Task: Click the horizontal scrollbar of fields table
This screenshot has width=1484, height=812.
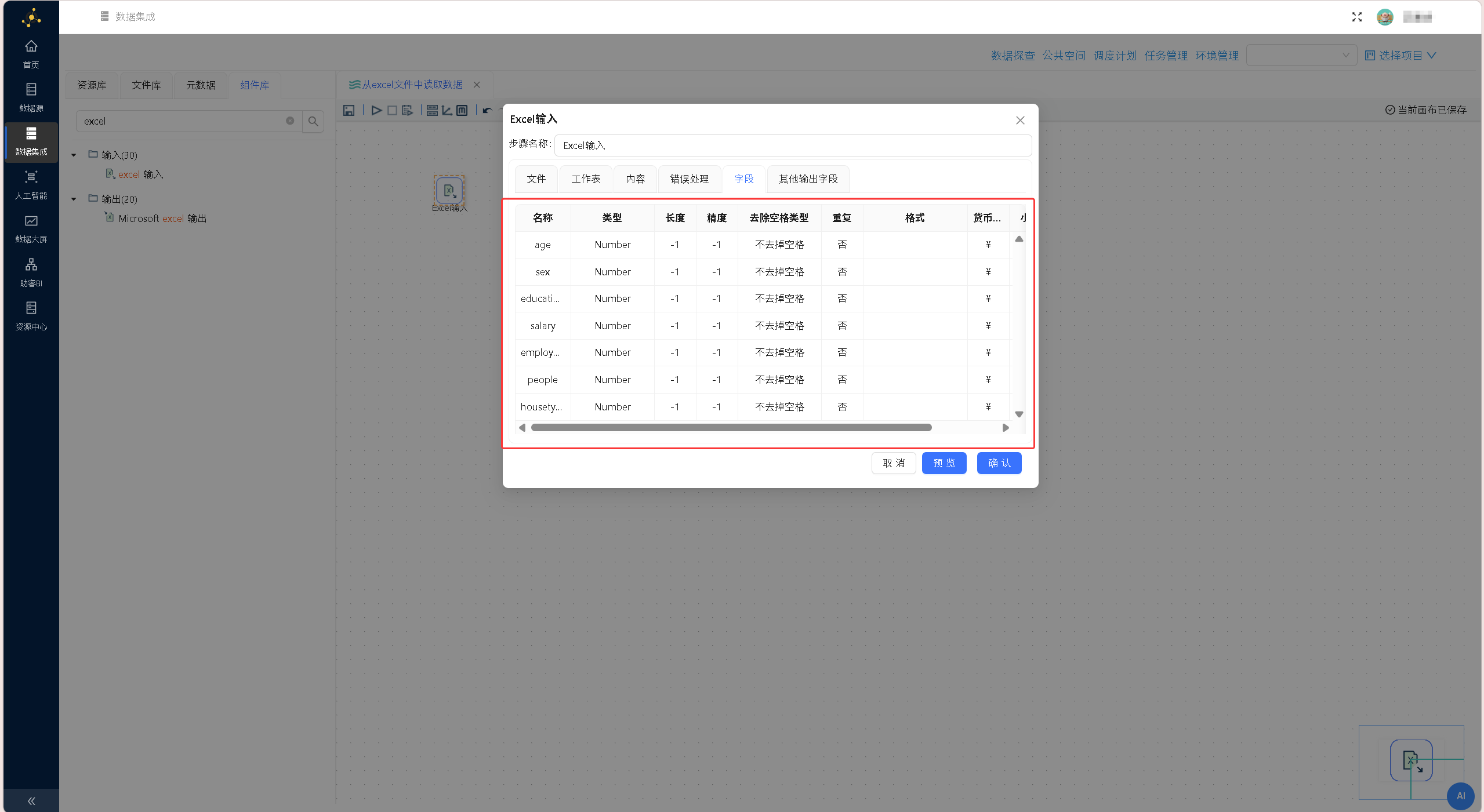Action: coord(731,428)
